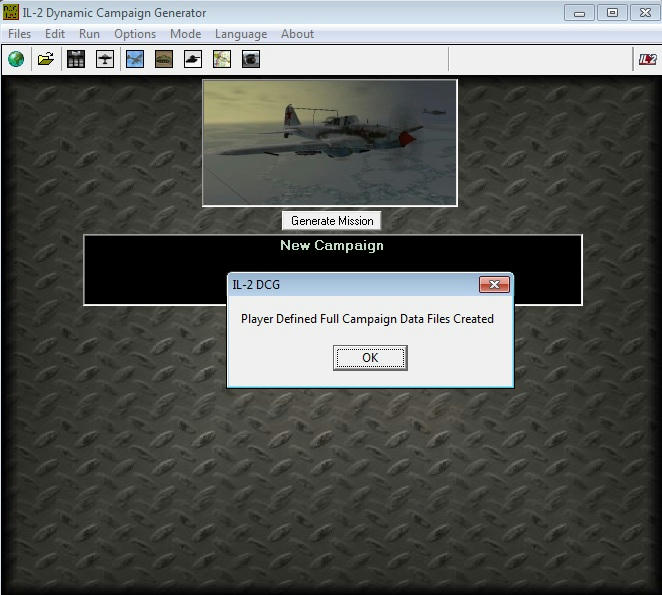Click the IL-2 logo icon at toolbar right
This screenshot has width=662, height=595.
[647, 59]
